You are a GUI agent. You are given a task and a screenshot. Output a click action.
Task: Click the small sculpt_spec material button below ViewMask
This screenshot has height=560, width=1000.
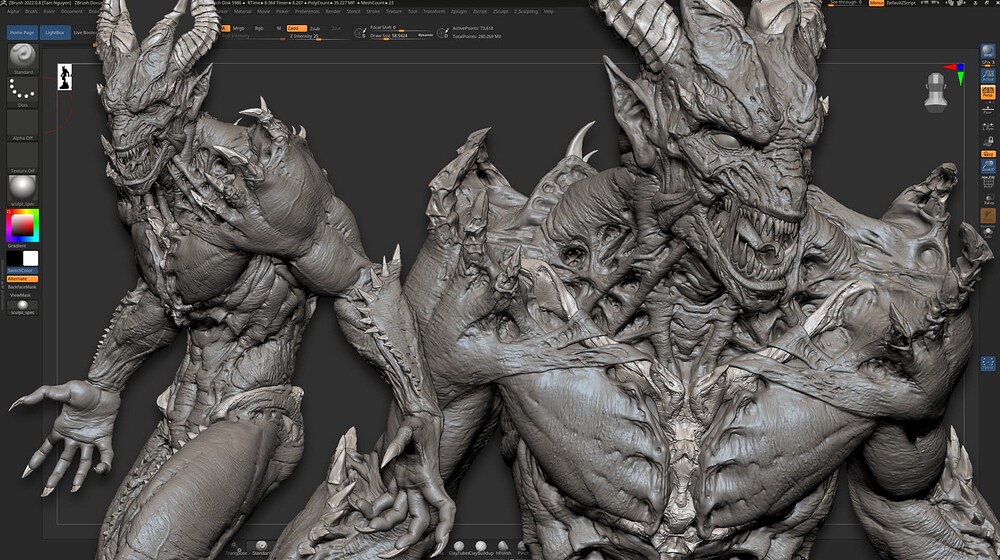(23, 307)
